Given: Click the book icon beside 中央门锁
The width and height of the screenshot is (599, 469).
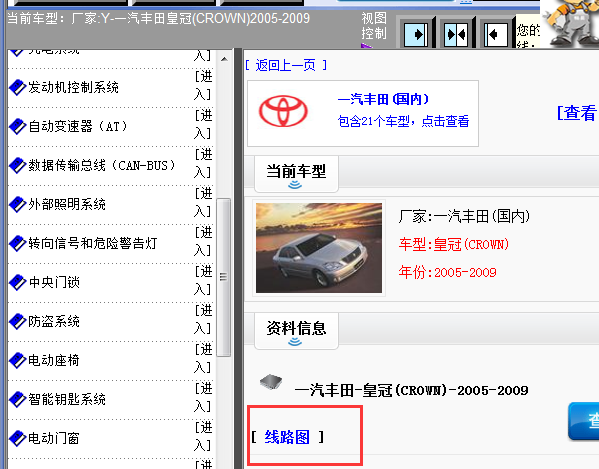Looking at the screenshot, I should (17, 282).
